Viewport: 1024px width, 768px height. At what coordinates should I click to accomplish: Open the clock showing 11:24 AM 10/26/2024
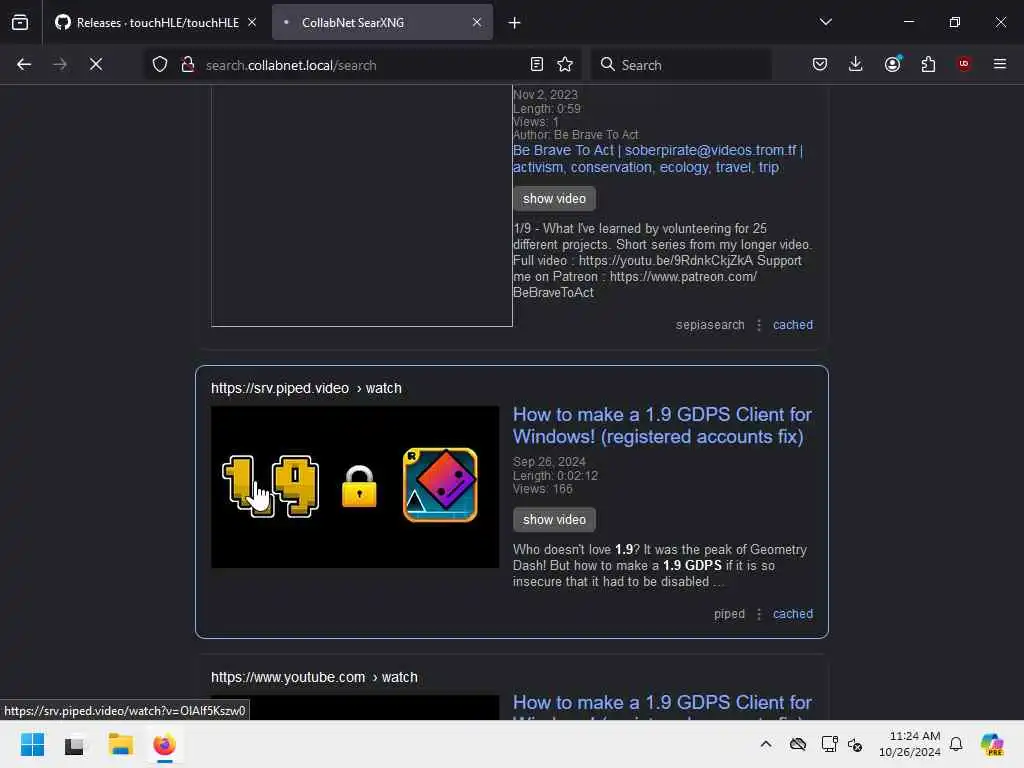pyautogui.click(x=909, y=744)
